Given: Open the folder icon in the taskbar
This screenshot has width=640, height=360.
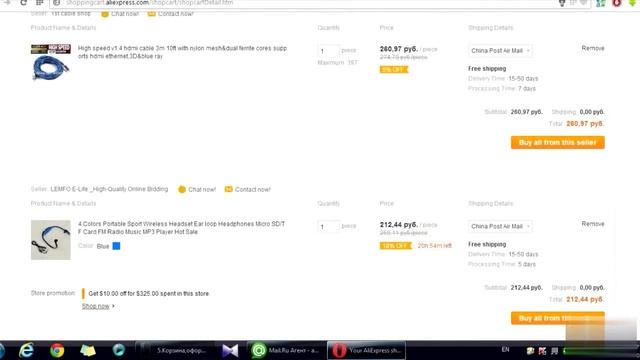Looking at the screenshot, I should (88, 350).
